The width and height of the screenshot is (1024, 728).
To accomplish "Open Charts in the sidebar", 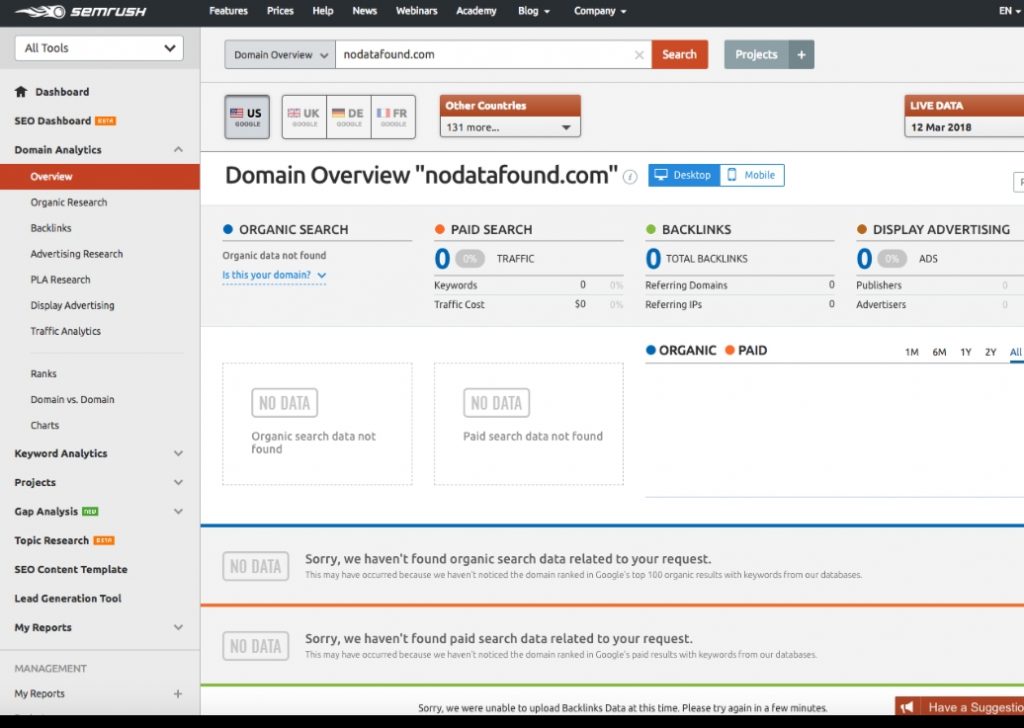I will pos(44,426).
